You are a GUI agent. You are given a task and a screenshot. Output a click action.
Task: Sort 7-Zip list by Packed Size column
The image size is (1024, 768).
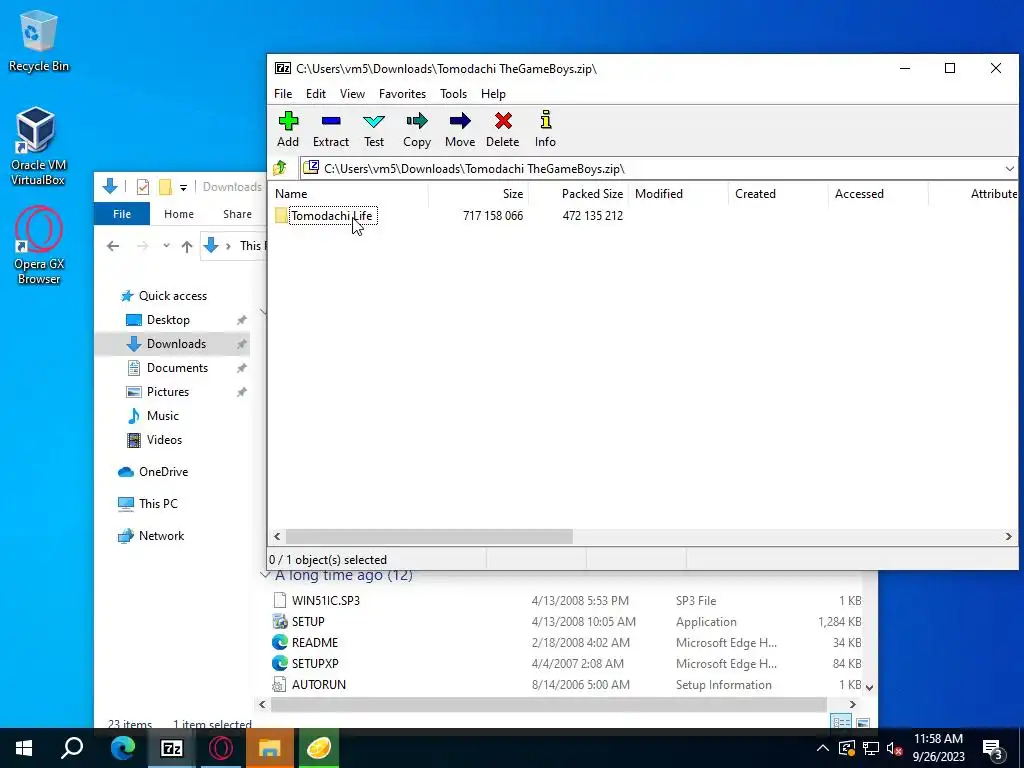(x=578, y=194)
